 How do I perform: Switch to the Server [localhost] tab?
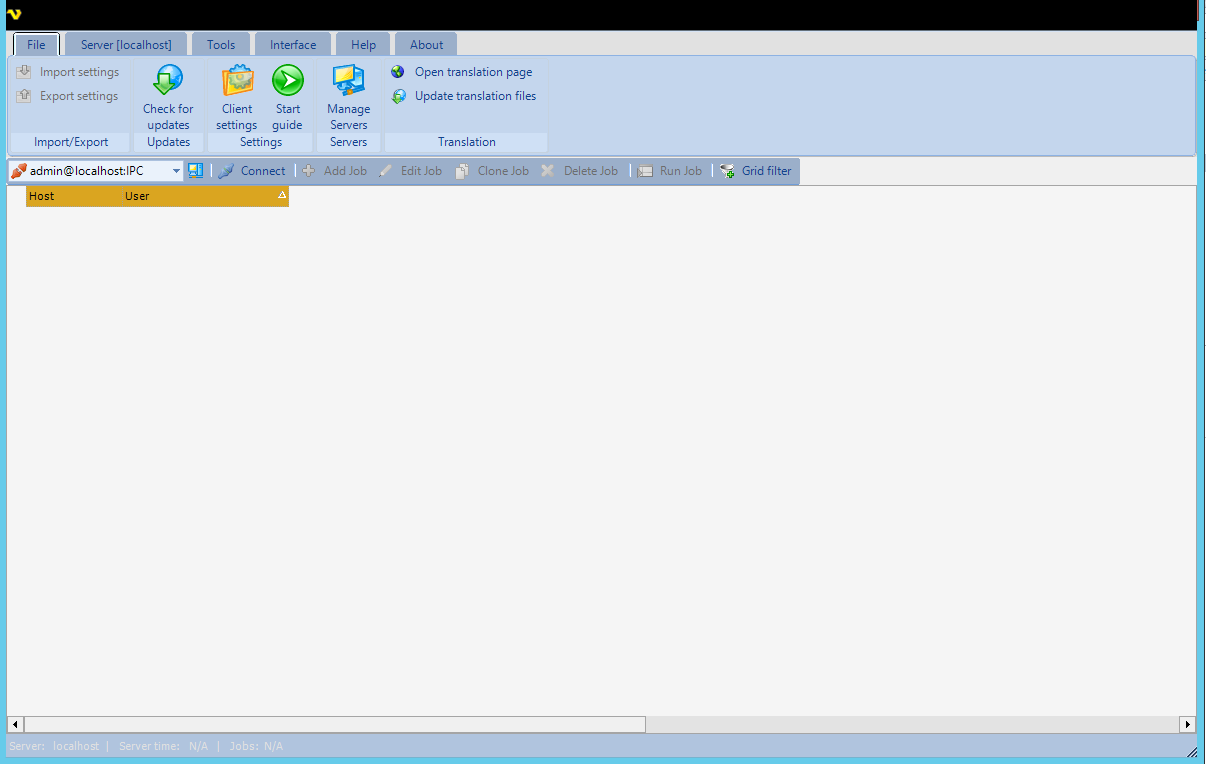click(126, 45)
